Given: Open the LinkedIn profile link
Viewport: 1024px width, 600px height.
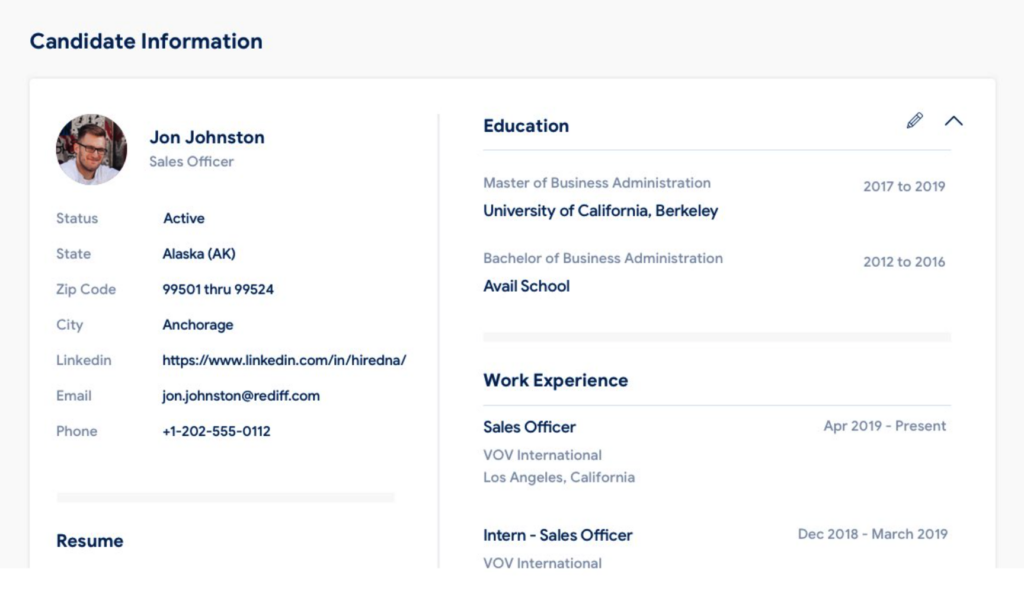Looking at the screenshot, I should (284, 360).
